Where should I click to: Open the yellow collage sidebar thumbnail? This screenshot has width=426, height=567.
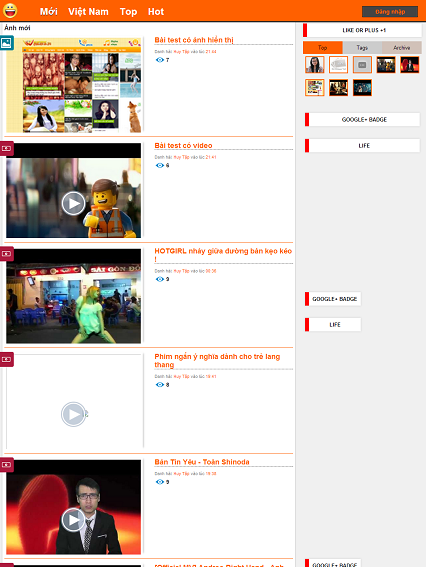coord(315,88)
